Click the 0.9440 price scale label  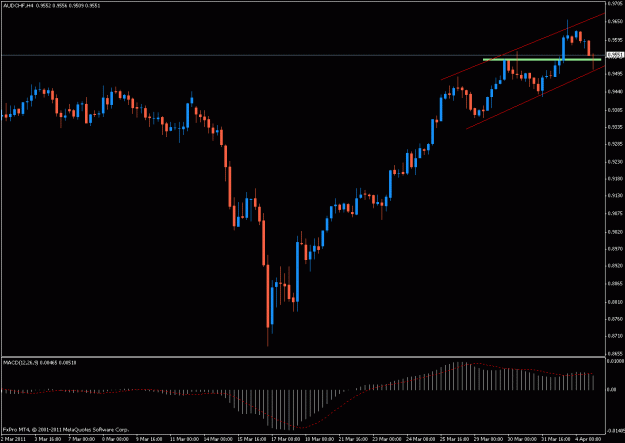[x=616, y=91]
